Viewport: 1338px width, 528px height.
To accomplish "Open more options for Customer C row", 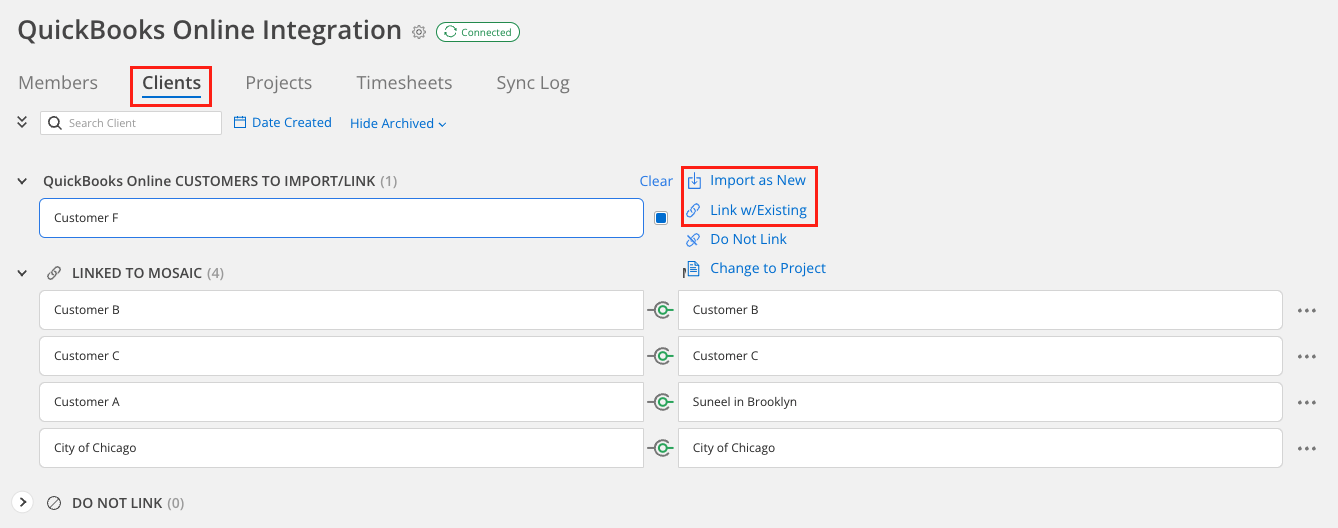I will pyautogui.click(x=1306, y=356).
